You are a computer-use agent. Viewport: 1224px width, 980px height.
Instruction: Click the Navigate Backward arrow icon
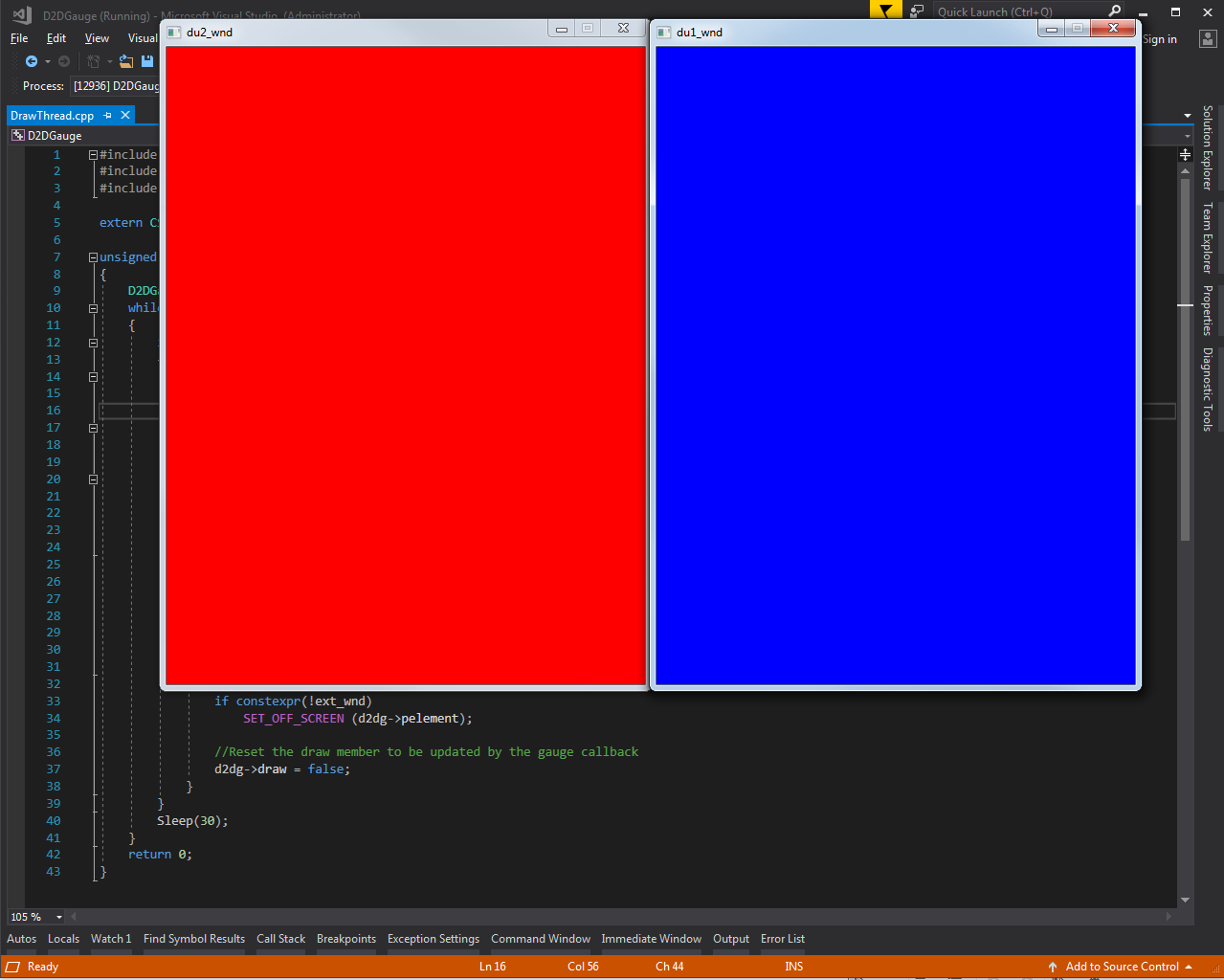(x=32, y=61)
